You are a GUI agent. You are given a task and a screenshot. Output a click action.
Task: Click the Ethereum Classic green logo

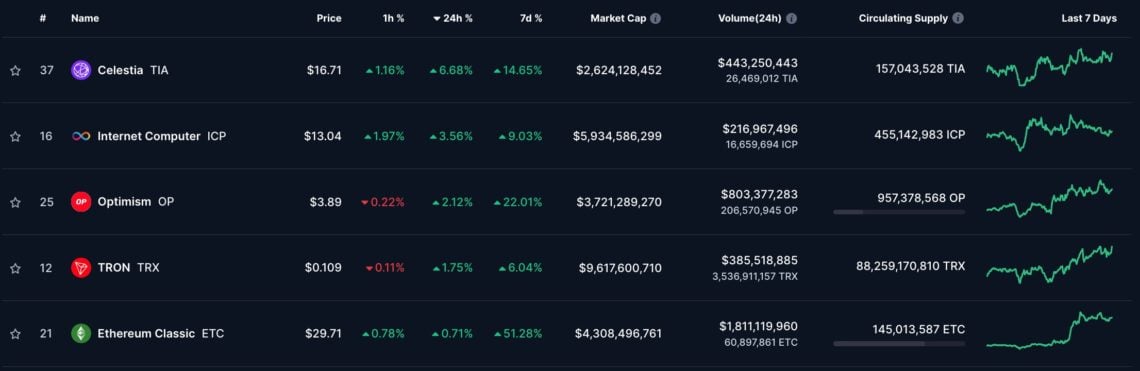coord(81,333)
